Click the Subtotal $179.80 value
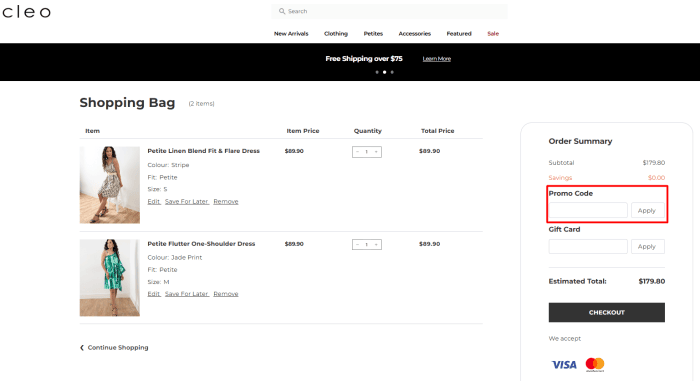 (654, 163)
